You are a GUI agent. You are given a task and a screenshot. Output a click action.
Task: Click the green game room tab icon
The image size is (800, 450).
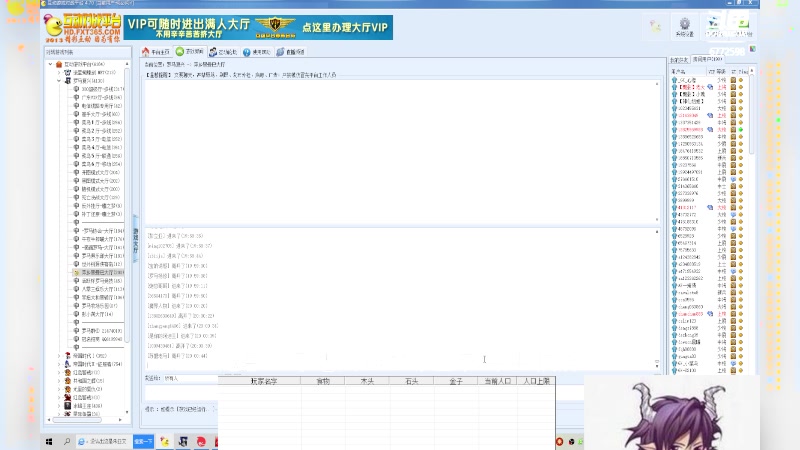click(x=180, y=52)
